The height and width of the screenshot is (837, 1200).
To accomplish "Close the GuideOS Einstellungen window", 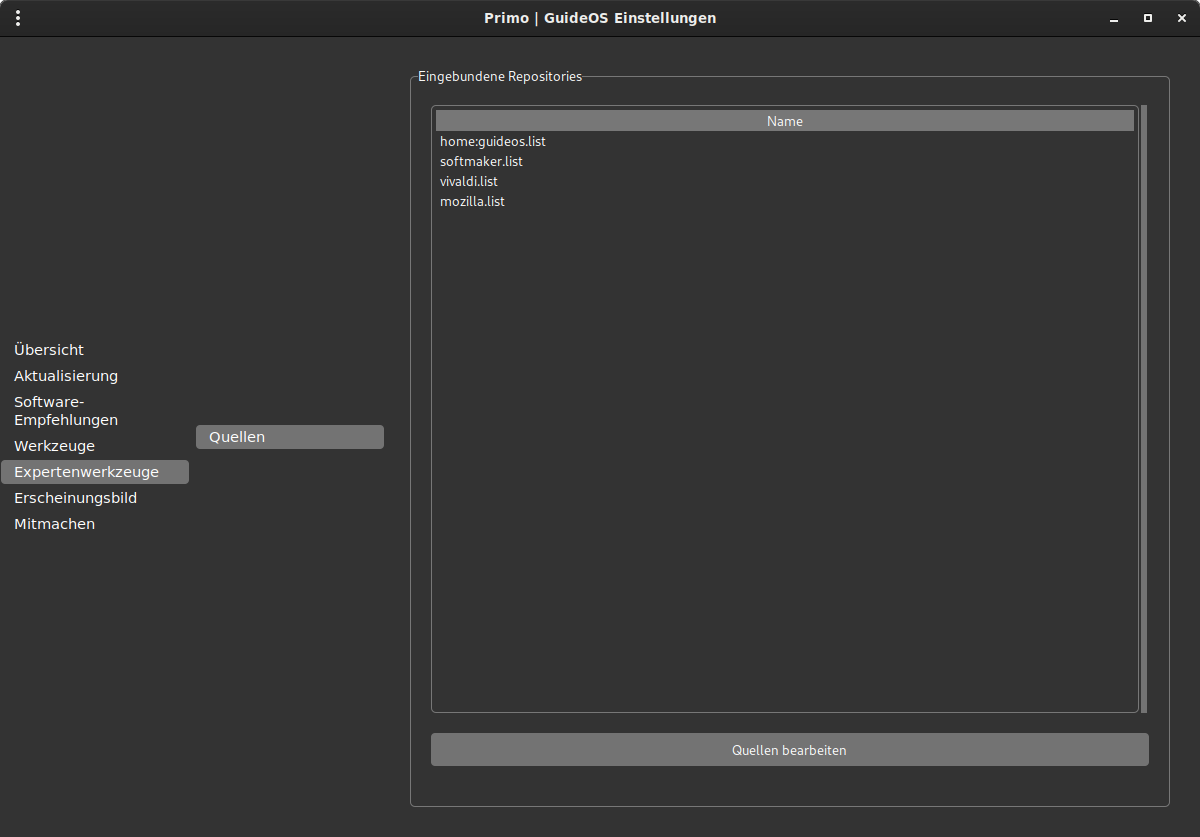I will click(x=1181, y=18).
